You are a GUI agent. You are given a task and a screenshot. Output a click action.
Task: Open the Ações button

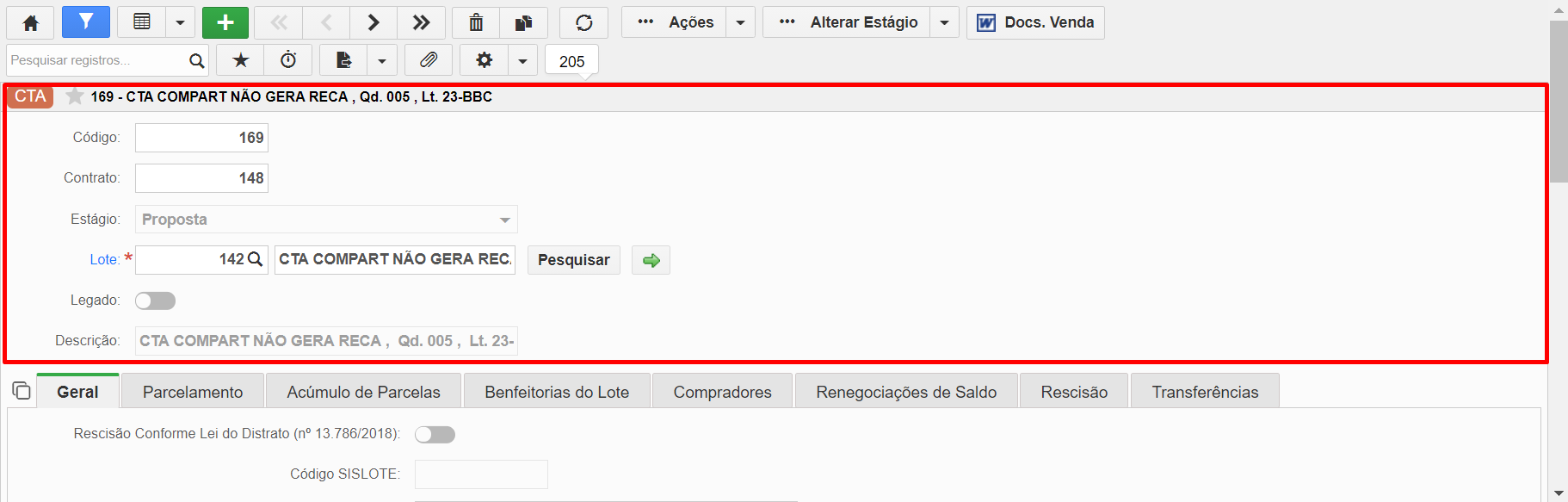click(x=675, y=22)
